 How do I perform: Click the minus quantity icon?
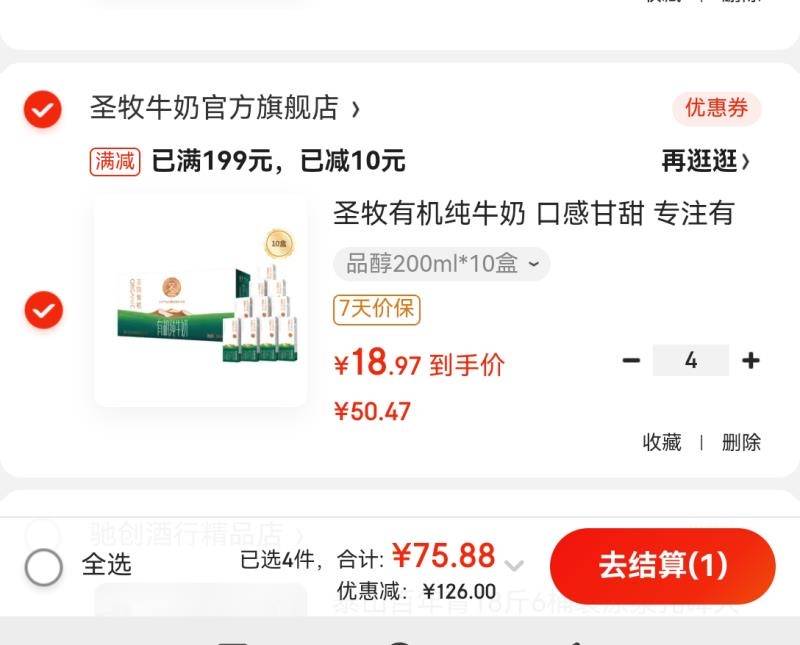[631, 360]
